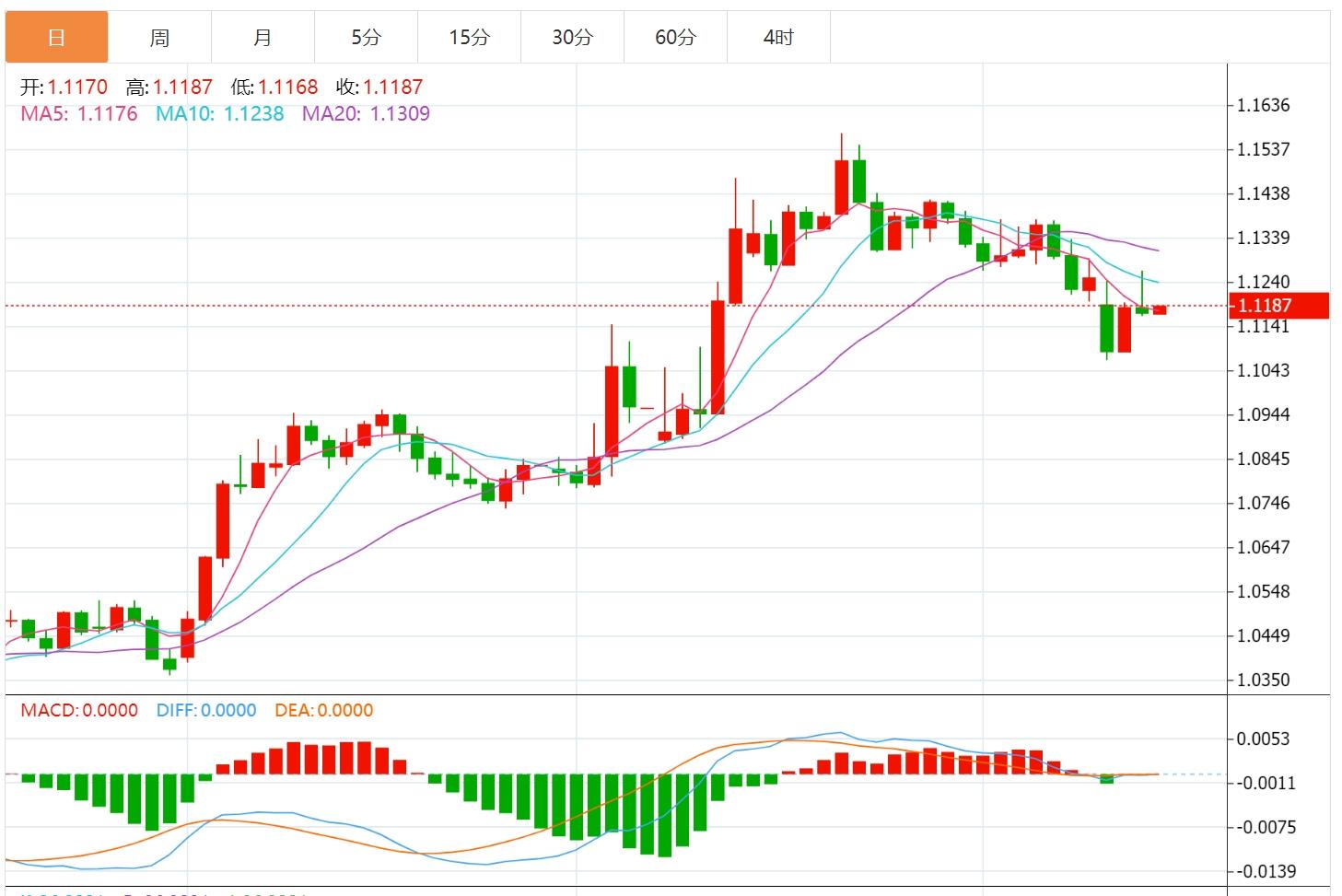This screenshot has height=896, width=1342.
Task: Click the MA20 indicator label
Action: 366,113
